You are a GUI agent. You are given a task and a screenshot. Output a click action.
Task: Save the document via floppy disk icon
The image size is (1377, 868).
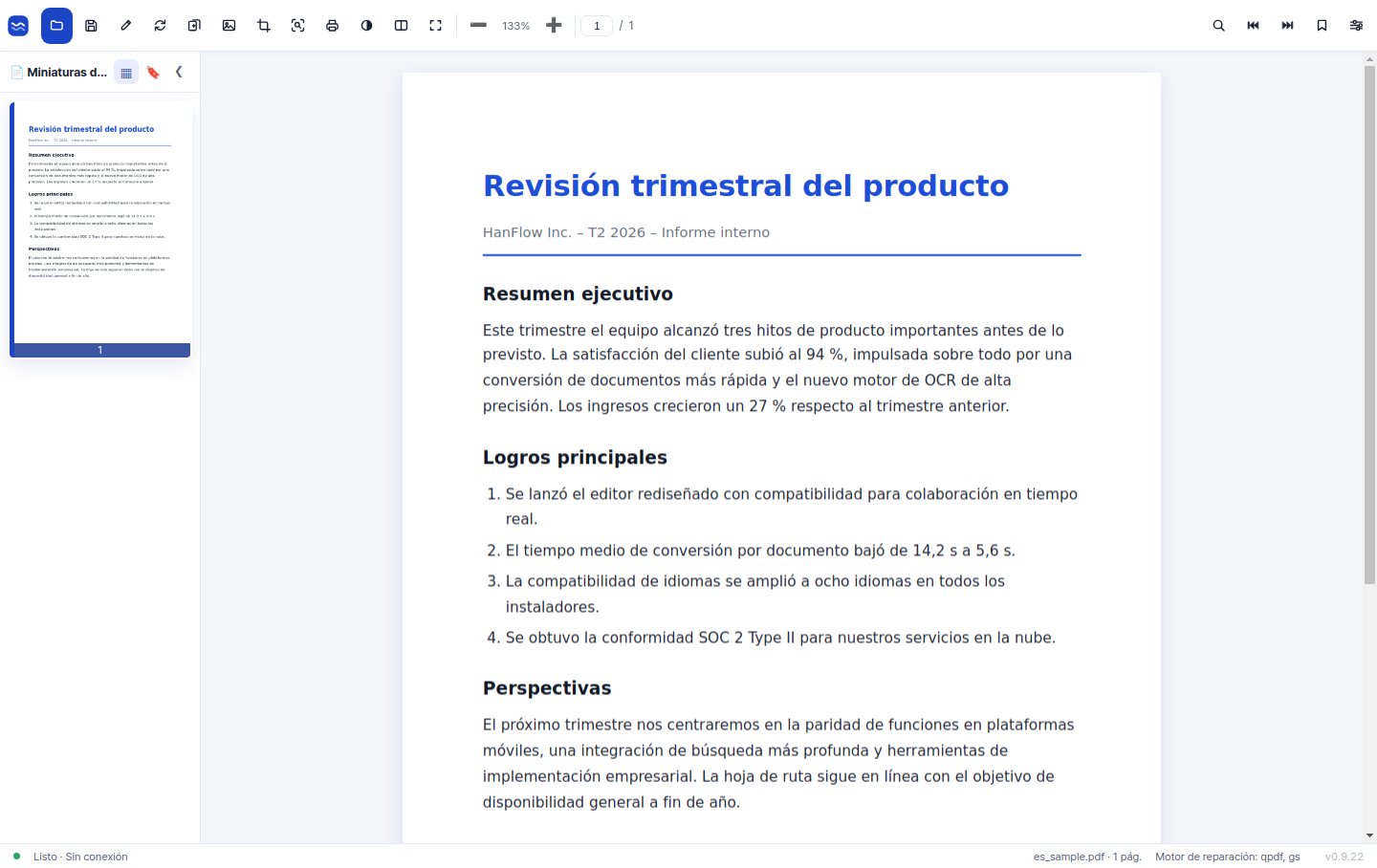coord(91,26)
